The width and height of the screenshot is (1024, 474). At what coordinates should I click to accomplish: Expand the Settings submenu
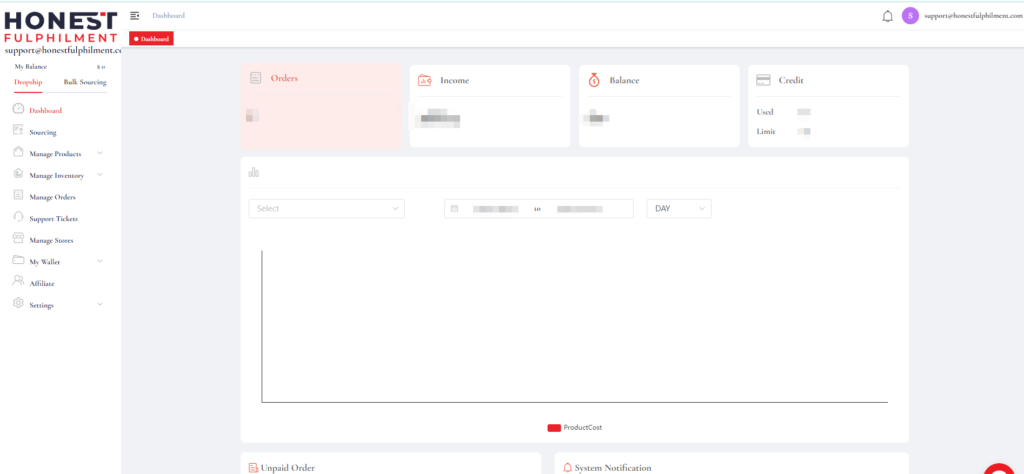[99, 305]
